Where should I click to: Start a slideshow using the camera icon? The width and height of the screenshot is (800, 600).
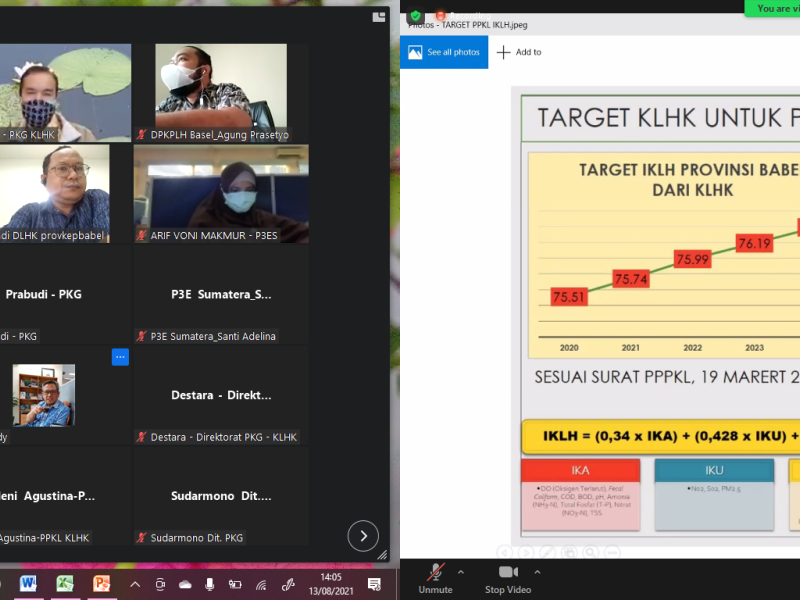tap(569, 552)
